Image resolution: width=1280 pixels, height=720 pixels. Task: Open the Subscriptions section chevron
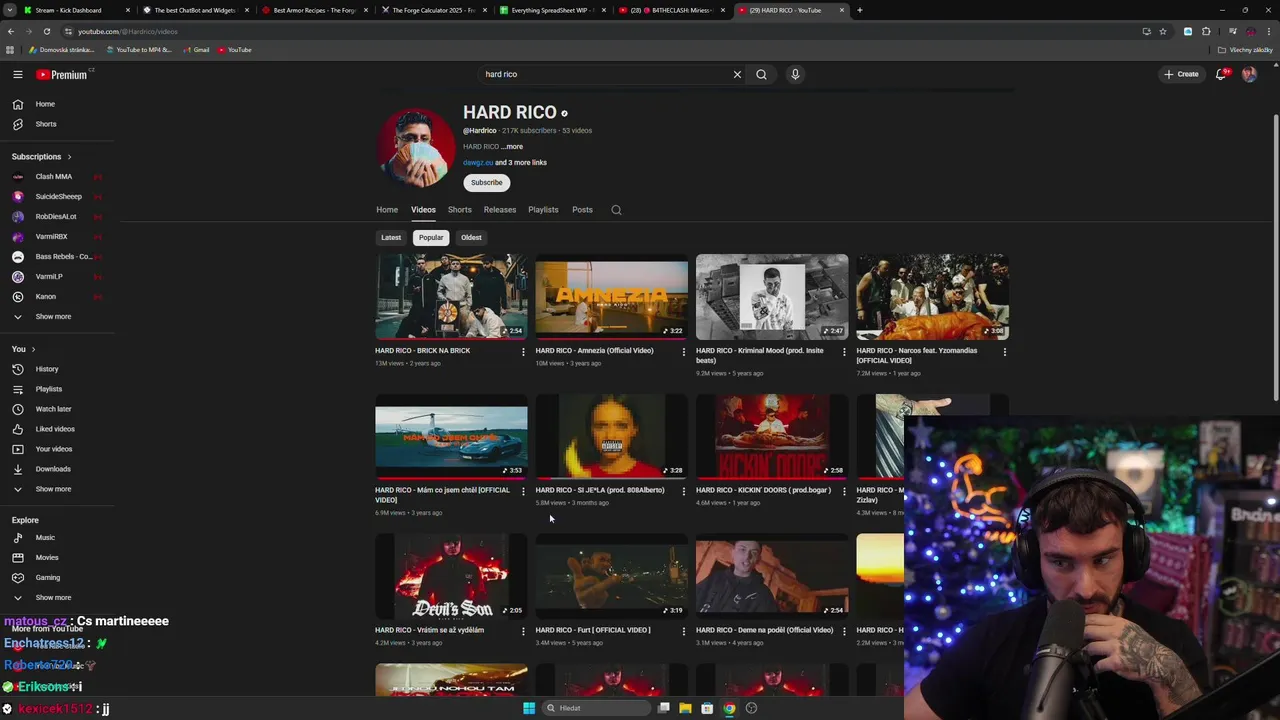tap(69, 157)
